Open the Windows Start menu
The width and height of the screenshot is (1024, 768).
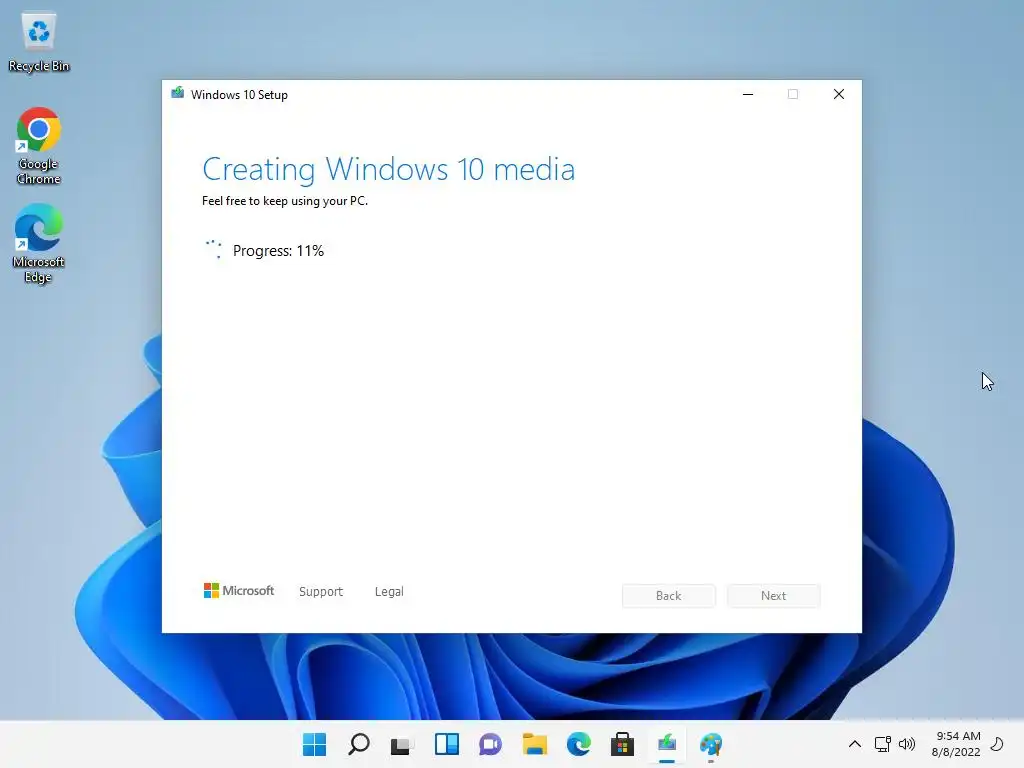coord(314,744)
